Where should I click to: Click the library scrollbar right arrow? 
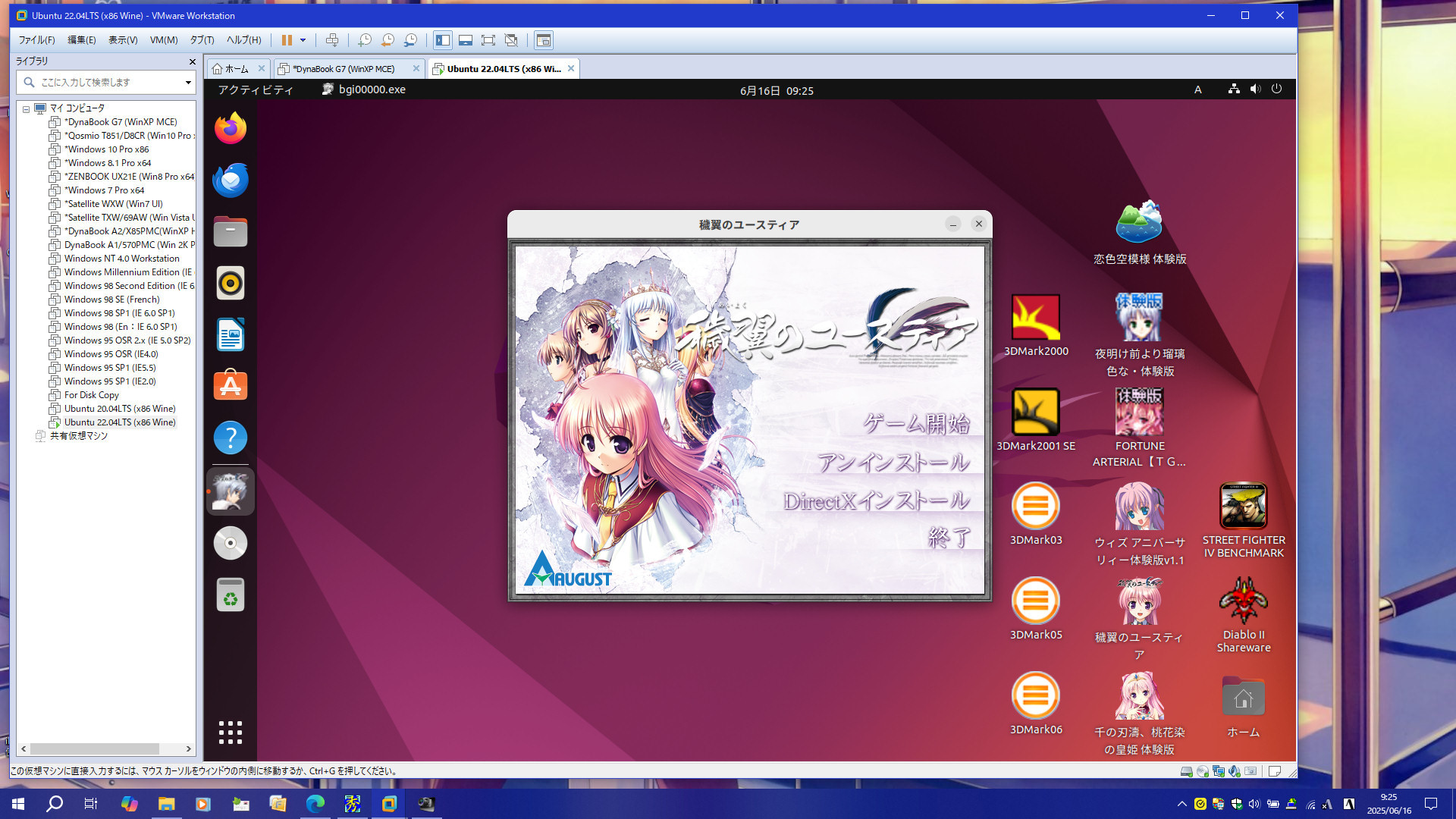pyautogui.click(x=189, y=748)
